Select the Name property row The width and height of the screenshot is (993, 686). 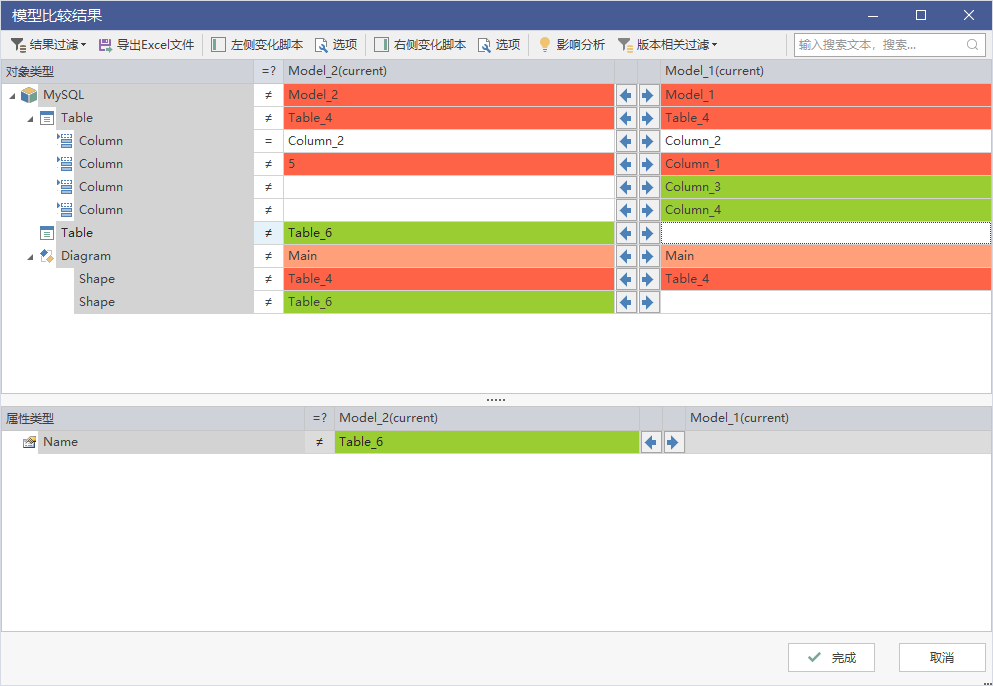click(496, 442)
